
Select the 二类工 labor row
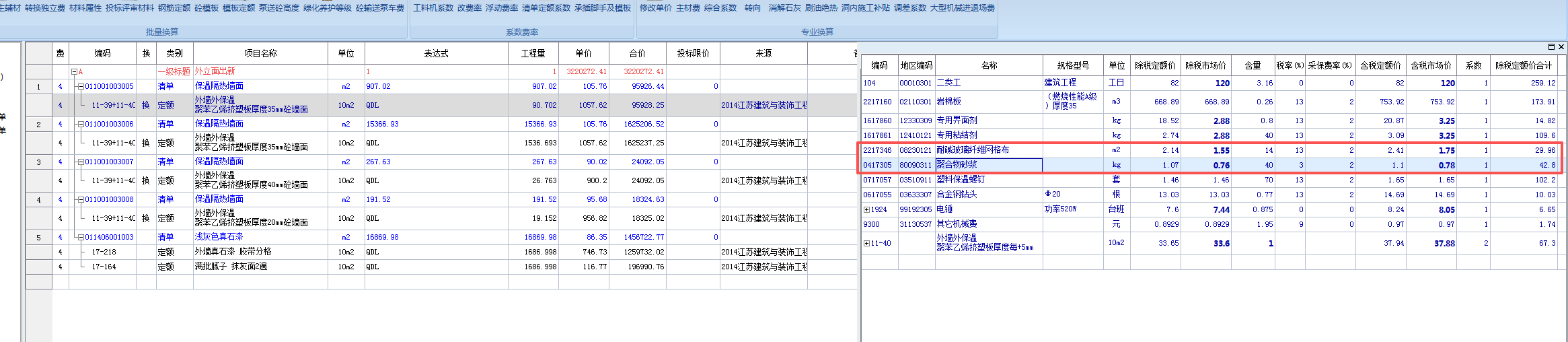pyautogui.click(x=1213, y=83)
